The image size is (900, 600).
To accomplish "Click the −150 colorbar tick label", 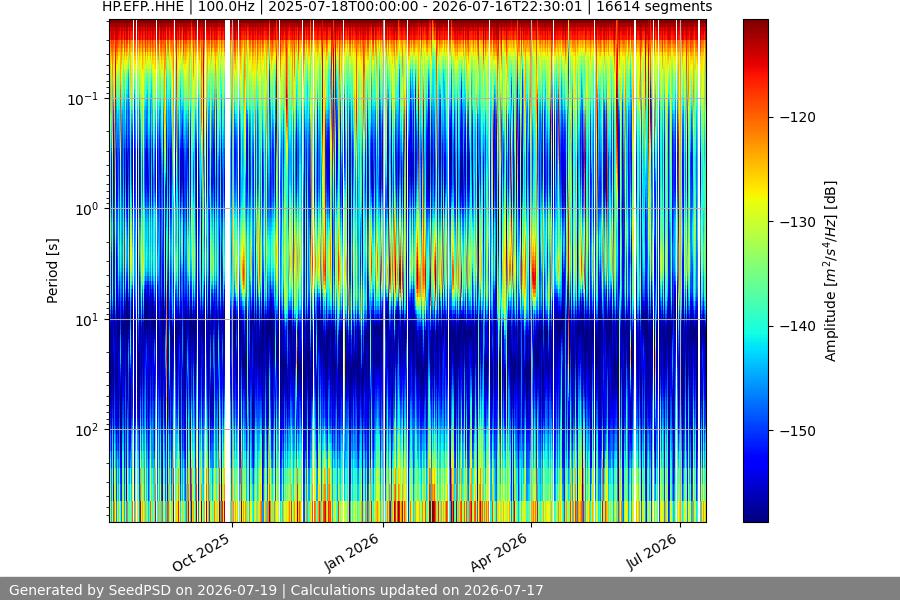I will click(798, 431).
